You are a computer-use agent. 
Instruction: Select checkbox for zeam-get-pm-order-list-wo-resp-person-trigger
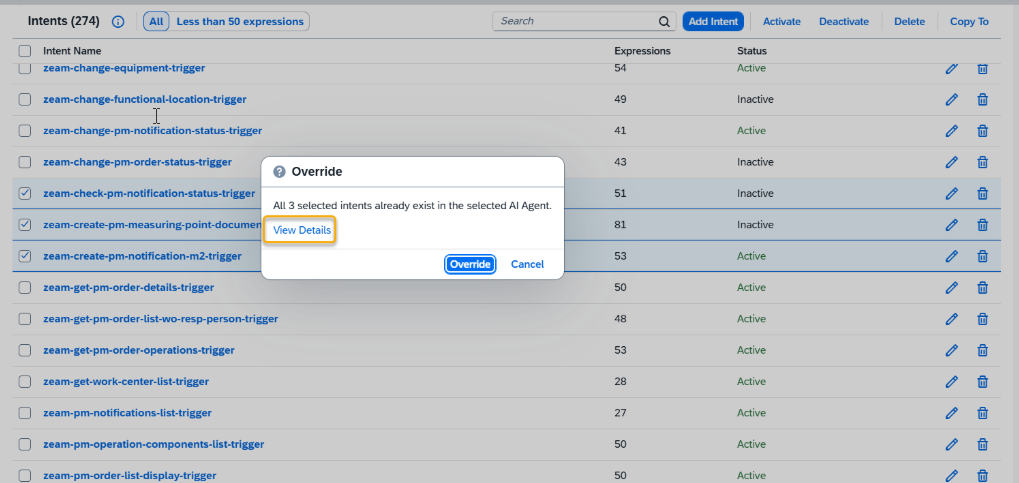coord(25,319)
